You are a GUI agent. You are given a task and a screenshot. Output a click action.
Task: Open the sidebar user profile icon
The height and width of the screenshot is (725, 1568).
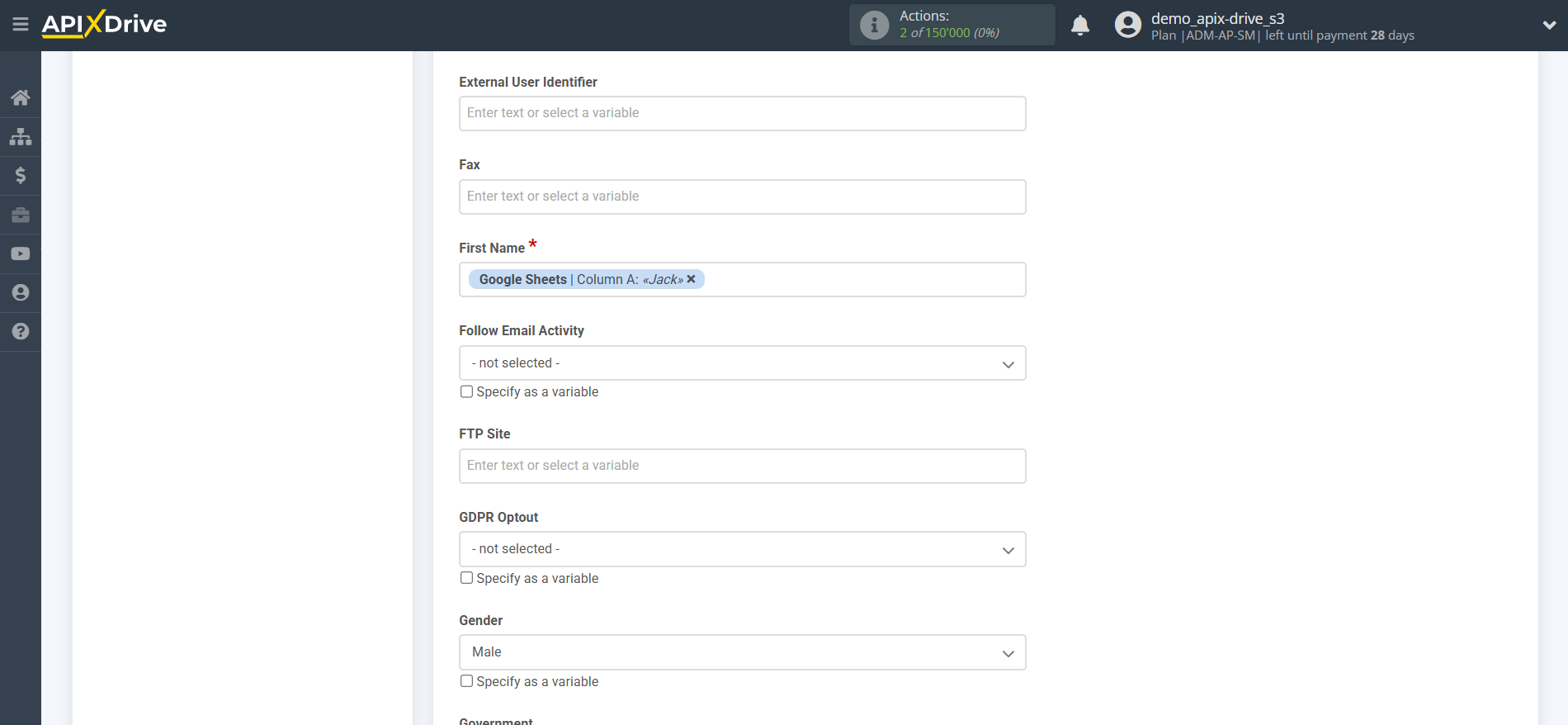tap(21, 292)
